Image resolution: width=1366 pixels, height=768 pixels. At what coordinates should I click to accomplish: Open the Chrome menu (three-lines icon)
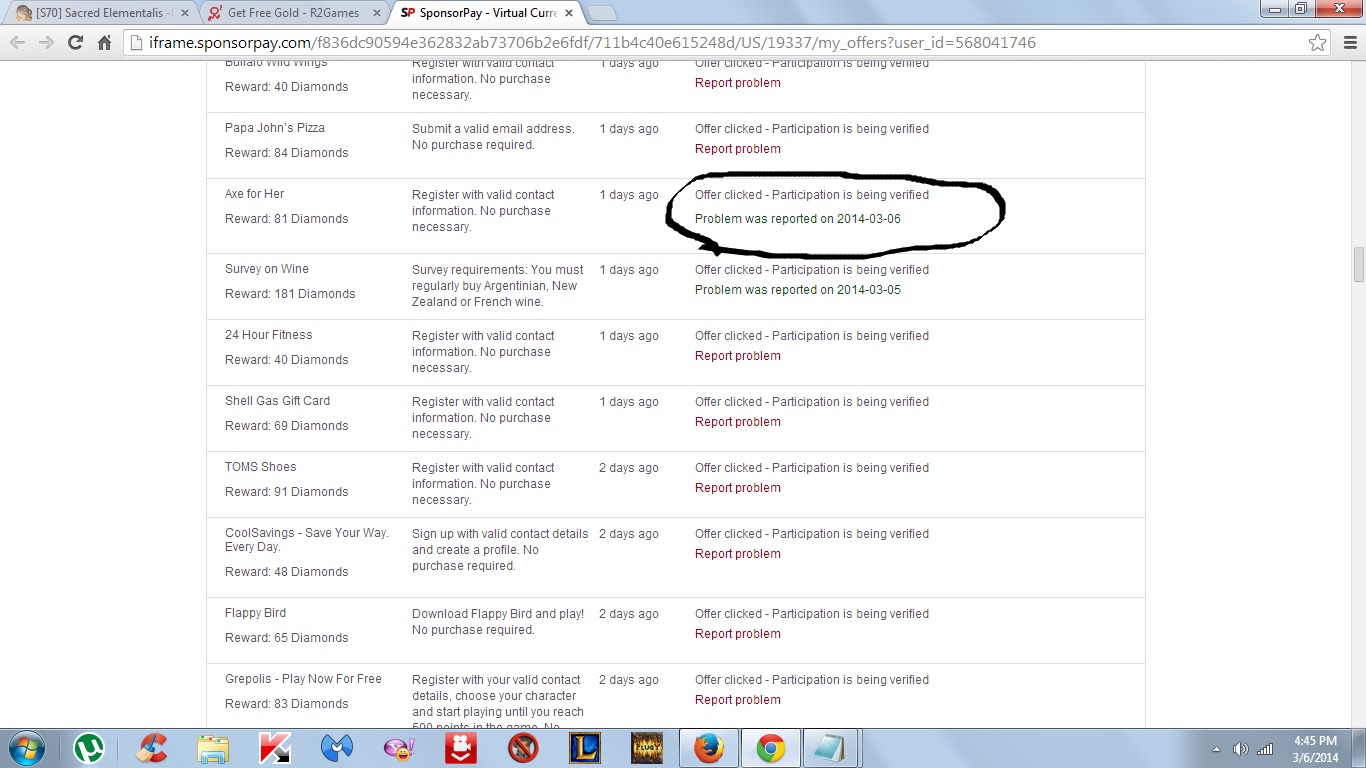click(1348, 43)
